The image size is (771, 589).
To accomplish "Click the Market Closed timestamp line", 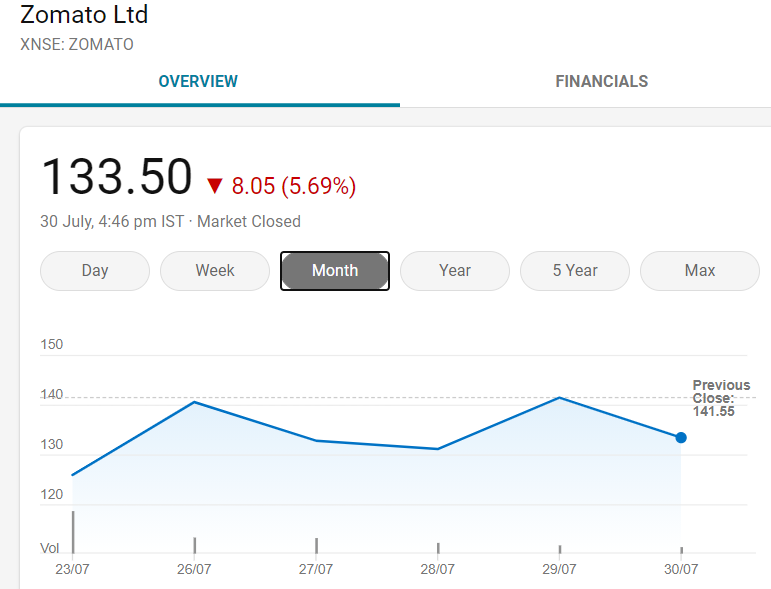I will click(170, 221).
